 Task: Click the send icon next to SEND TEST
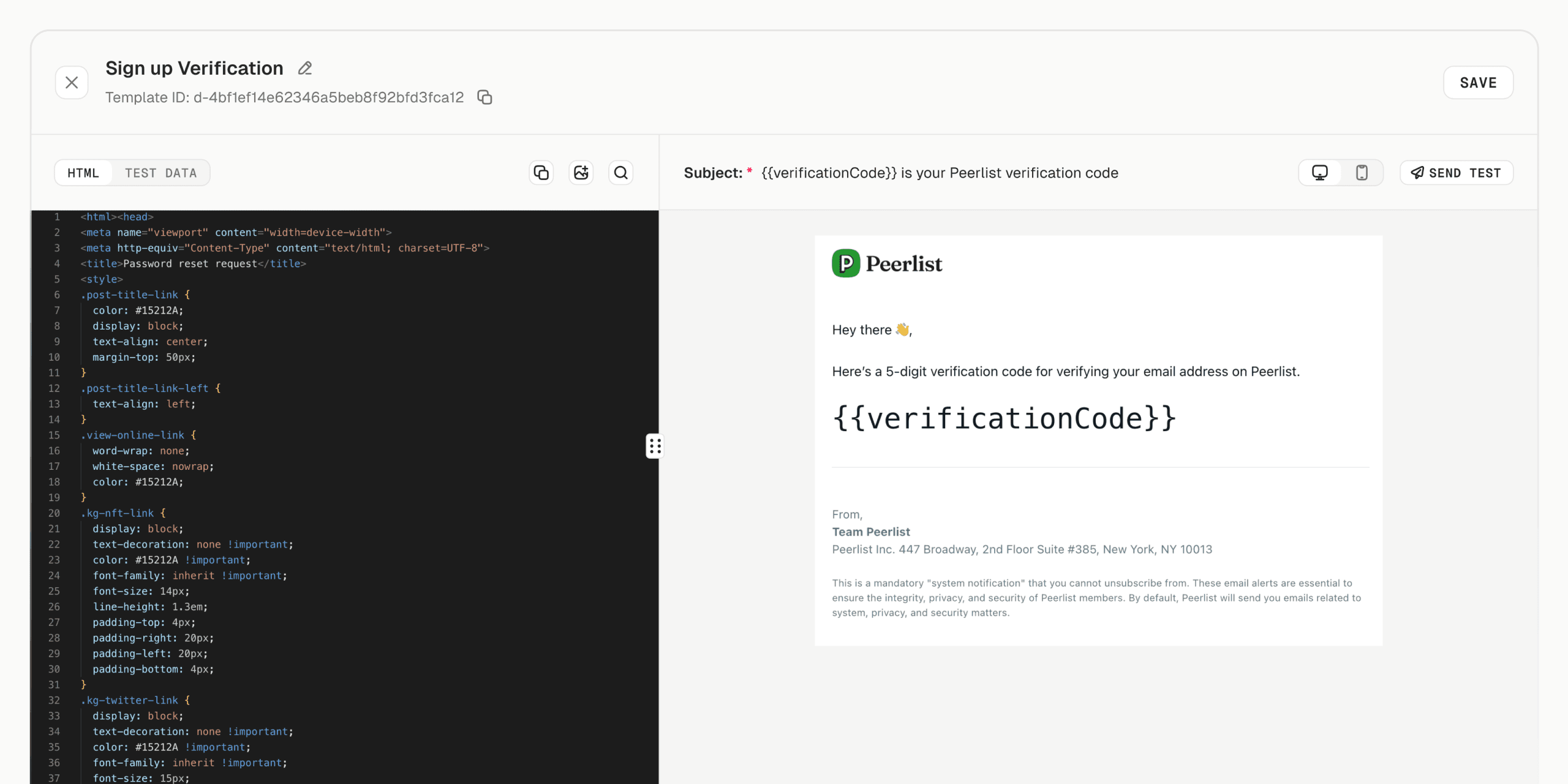(x=1417, y=172)
